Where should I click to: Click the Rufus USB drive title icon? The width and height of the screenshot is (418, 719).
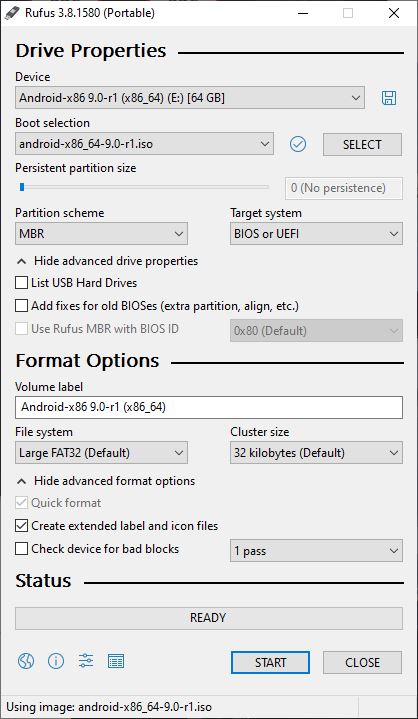click(x=12, y=13)
